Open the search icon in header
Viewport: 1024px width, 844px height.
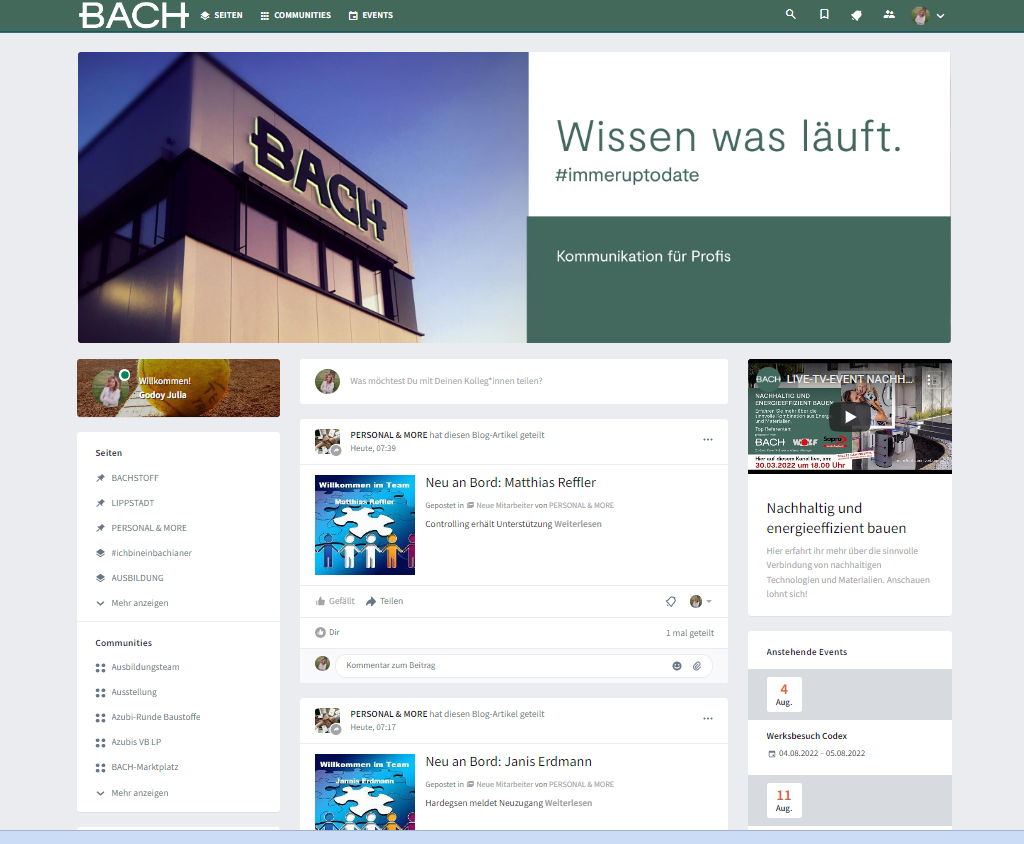click(790, 14)
